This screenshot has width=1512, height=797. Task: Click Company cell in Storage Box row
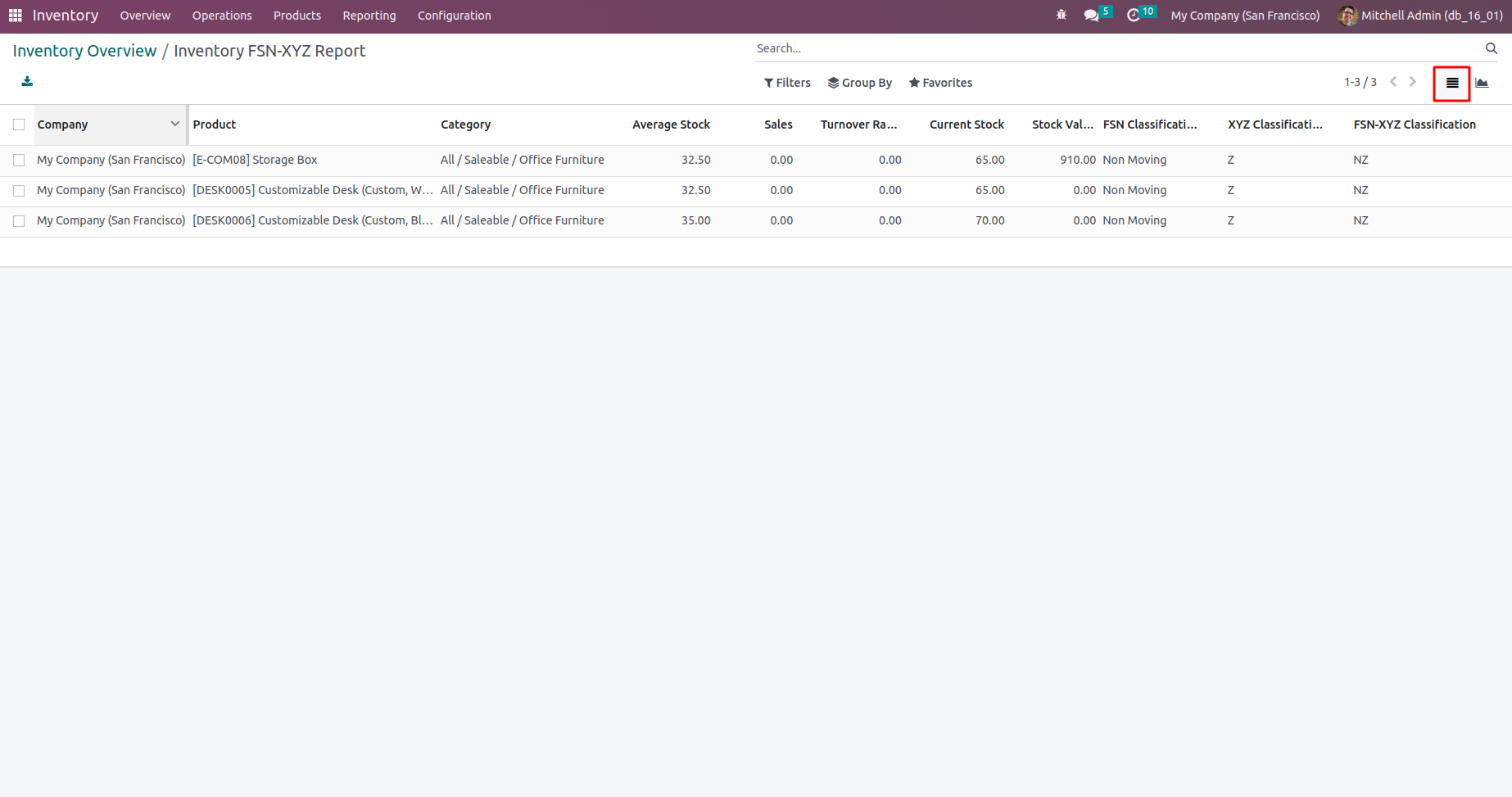click(x=111, y=160)
